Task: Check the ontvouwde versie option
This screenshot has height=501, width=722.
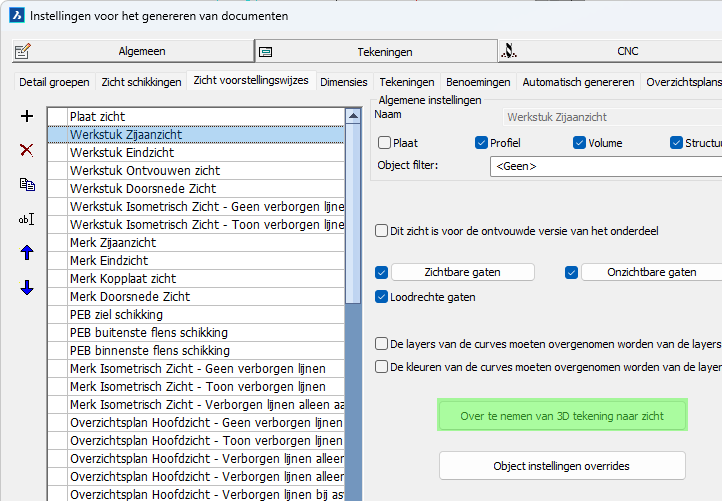Action: pos(381,231)
